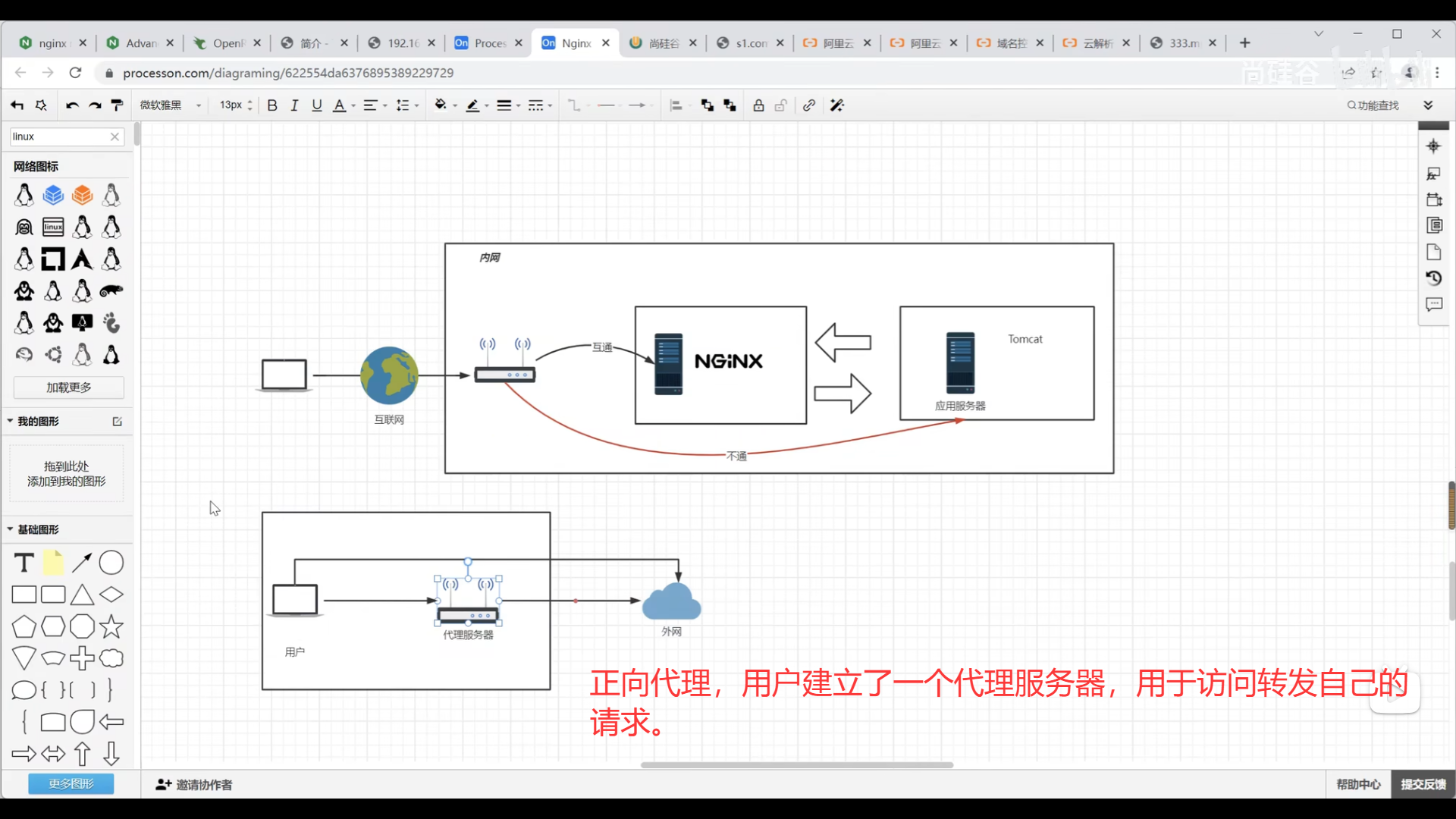The image size is (1456, 819).
Task: Open the history clock icon in right panel
Action: 1433,278
